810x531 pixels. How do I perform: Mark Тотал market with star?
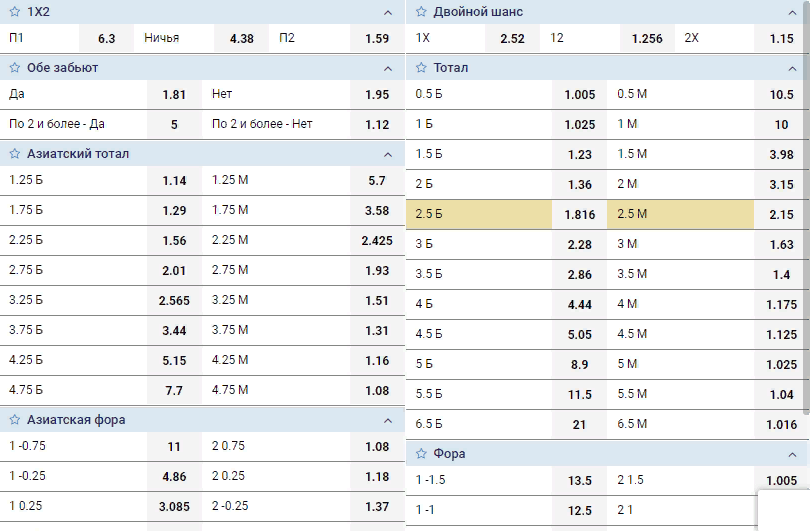(x=421, y=68)
